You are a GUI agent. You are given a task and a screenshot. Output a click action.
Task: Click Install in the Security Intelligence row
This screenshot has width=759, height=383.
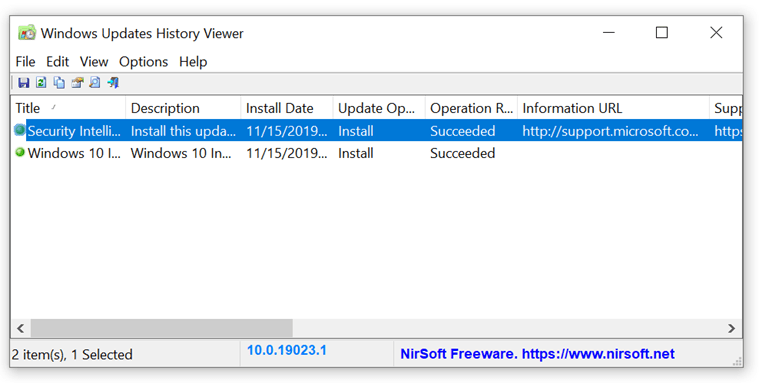[x=356, y=131]
